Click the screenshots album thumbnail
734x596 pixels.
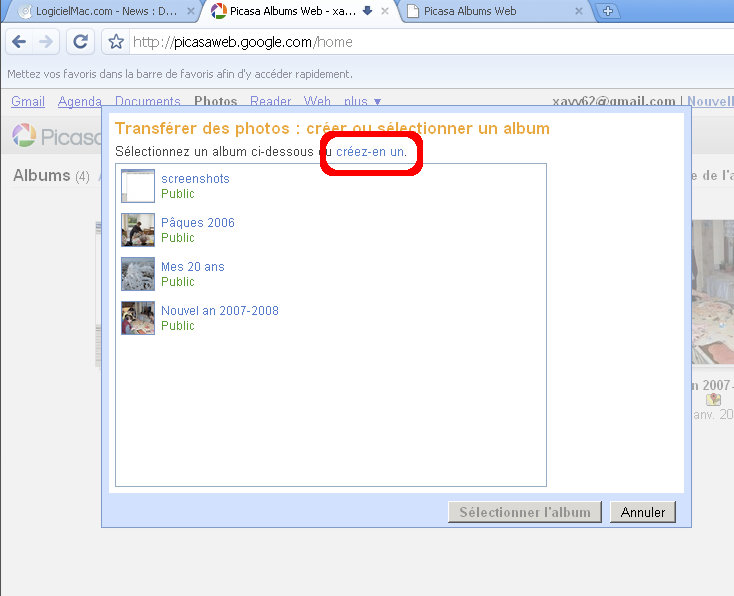(138, 186)
